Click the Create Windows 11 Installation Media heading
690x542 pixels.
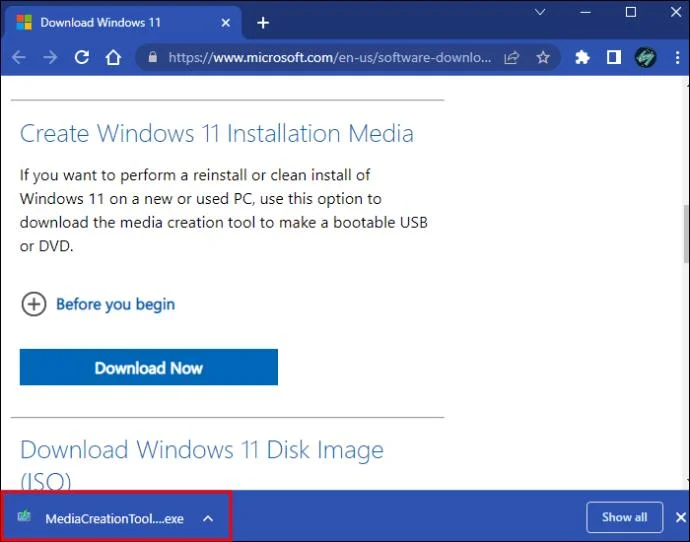tap(217, 133)
